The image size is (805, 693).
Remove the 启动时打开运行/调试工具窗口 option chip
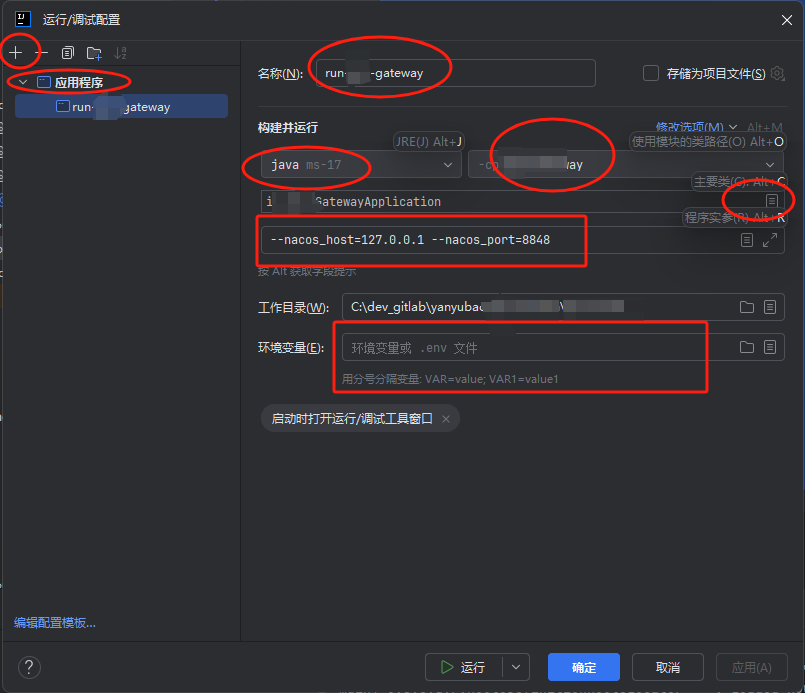(x=446, y=419)
